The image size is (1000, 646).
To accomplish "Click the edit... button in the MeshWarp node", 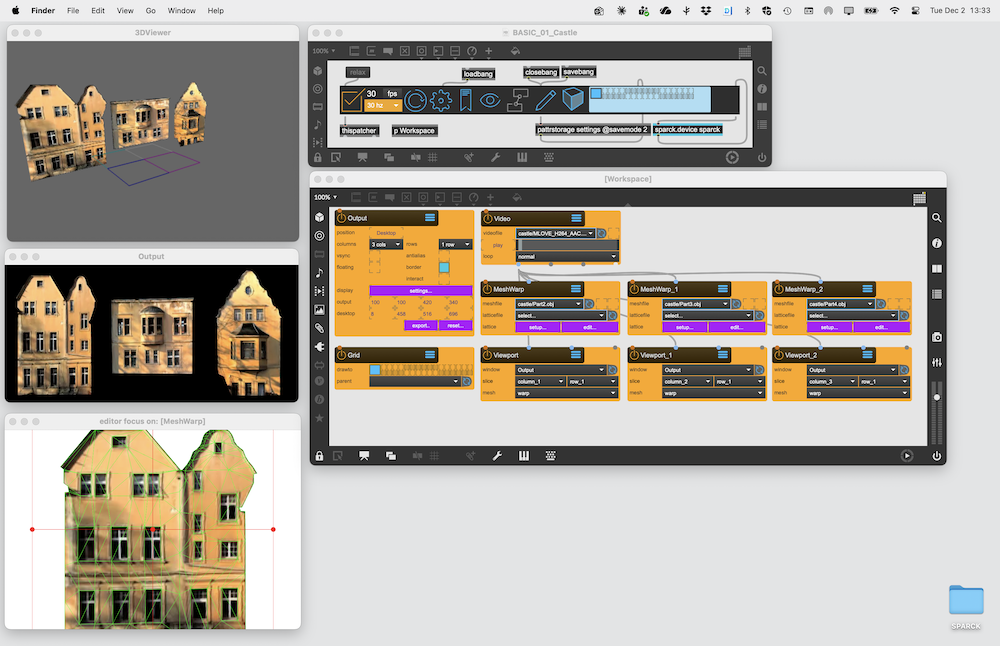I will click(591, 327).
